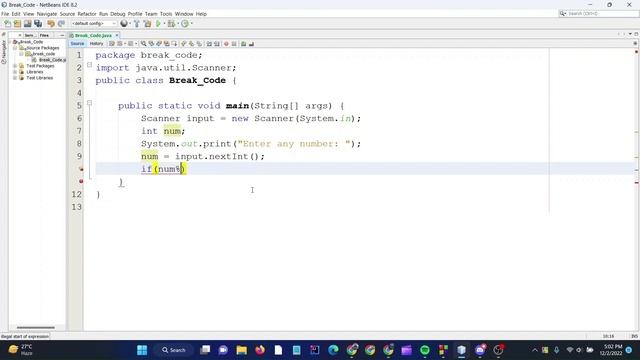Open the Team menu
Screen dimensions: 640x360
151,14
